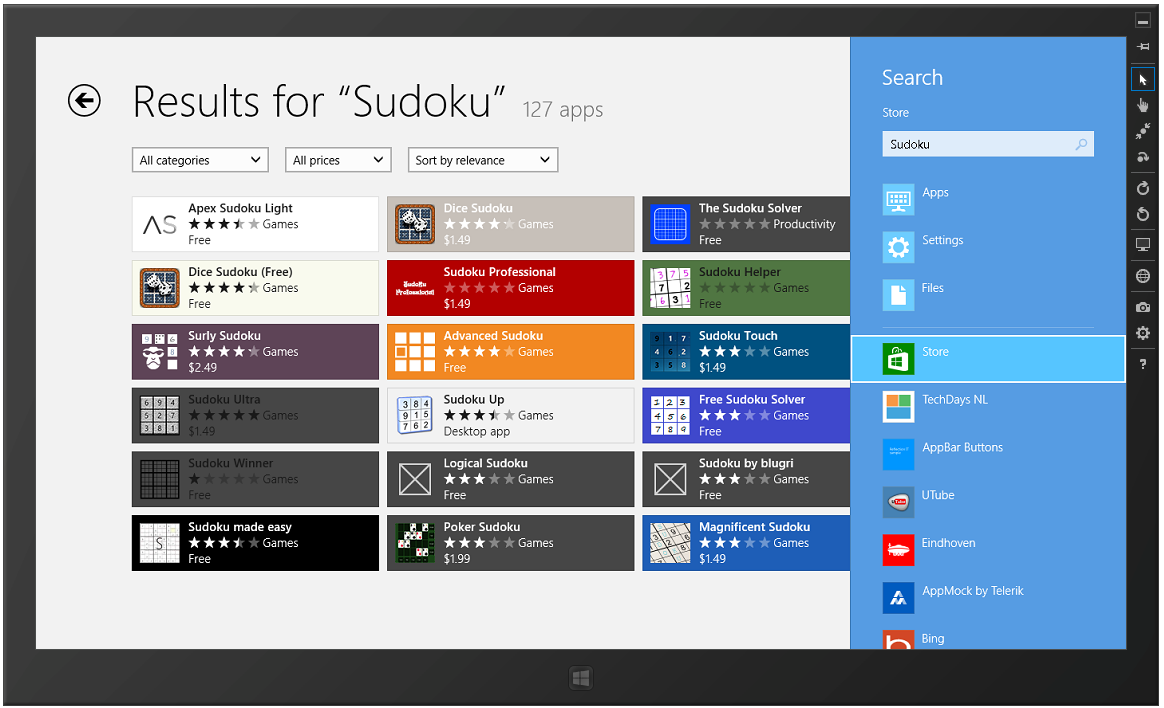Image resolution: width=1164 pixels, height=708 pixels.
Task: Open the Free Sudoku Solver tile
Action: tap(746, 416)
